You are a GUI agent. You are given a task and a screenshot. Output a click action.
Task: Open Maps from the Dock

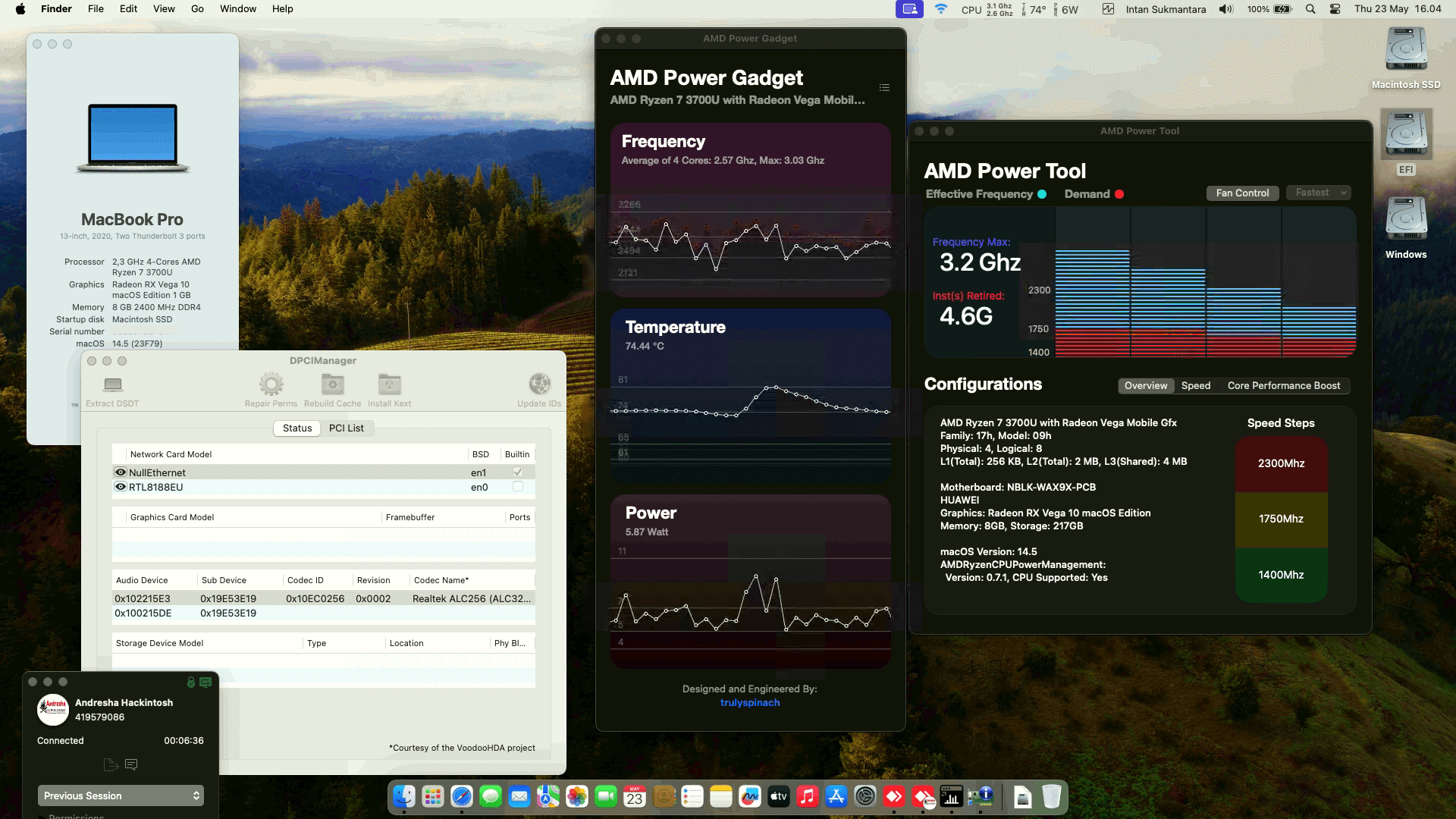548,797
